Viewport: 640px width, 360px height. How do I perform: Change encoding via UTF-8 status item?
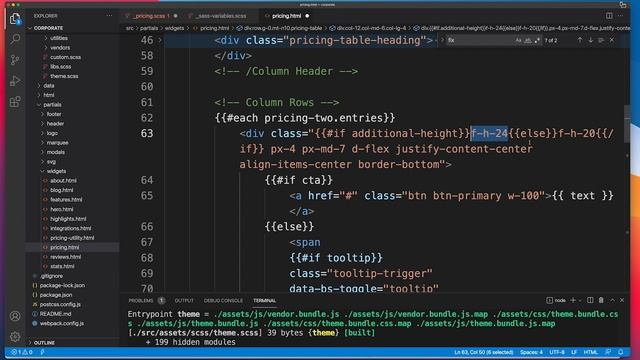pyautogui.click(x=557, y=352)
